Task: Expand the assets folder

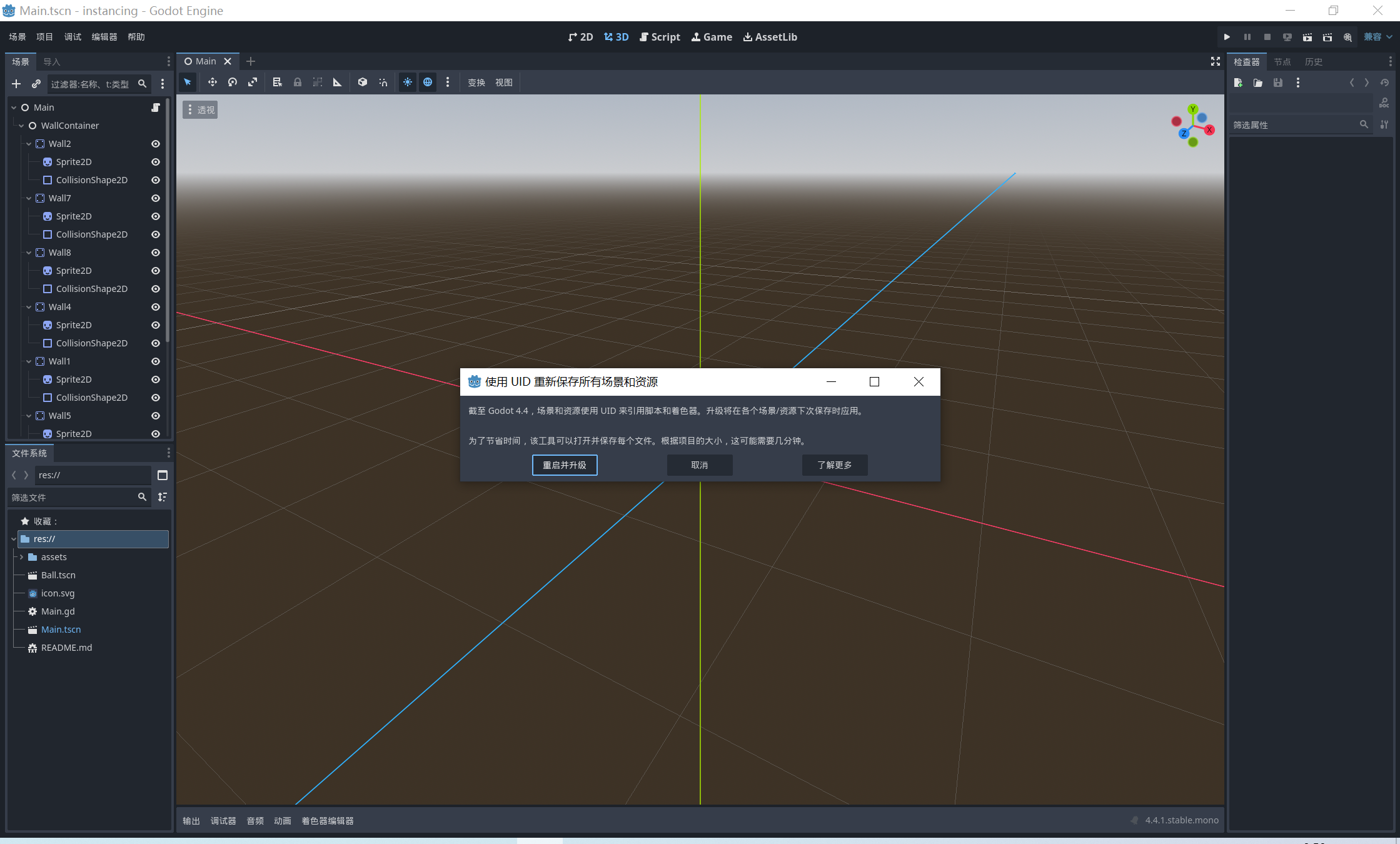Action: (x=21, y=557)
